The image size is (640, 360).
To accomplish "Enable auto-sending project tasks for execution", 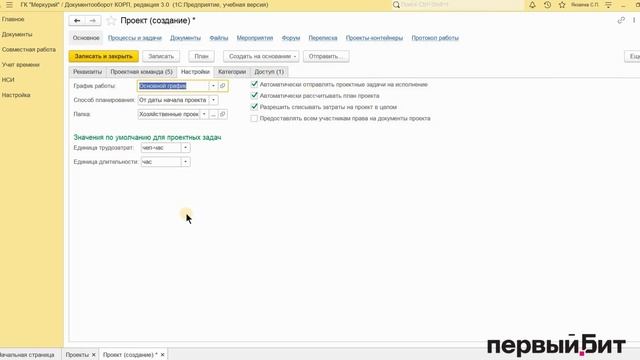I will (254, 84).
